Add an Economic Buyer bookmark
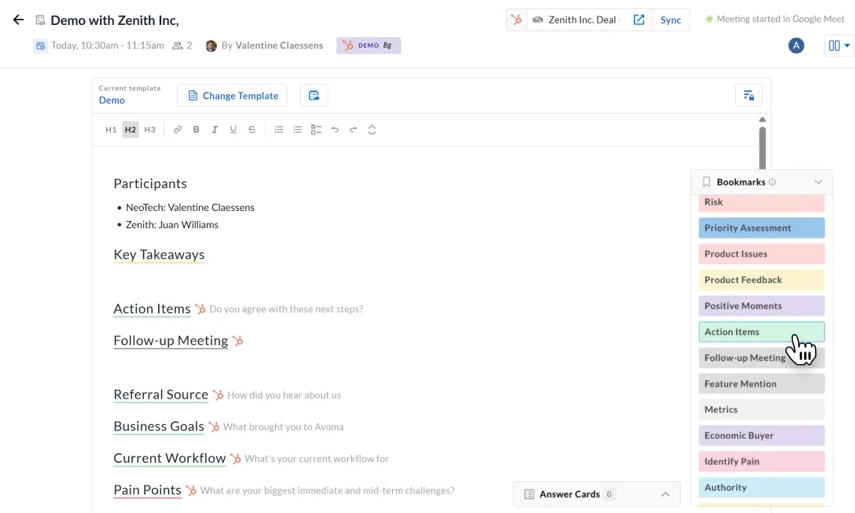Image resolution: width=855 pixels, height=513 pixels. point(762,436)
